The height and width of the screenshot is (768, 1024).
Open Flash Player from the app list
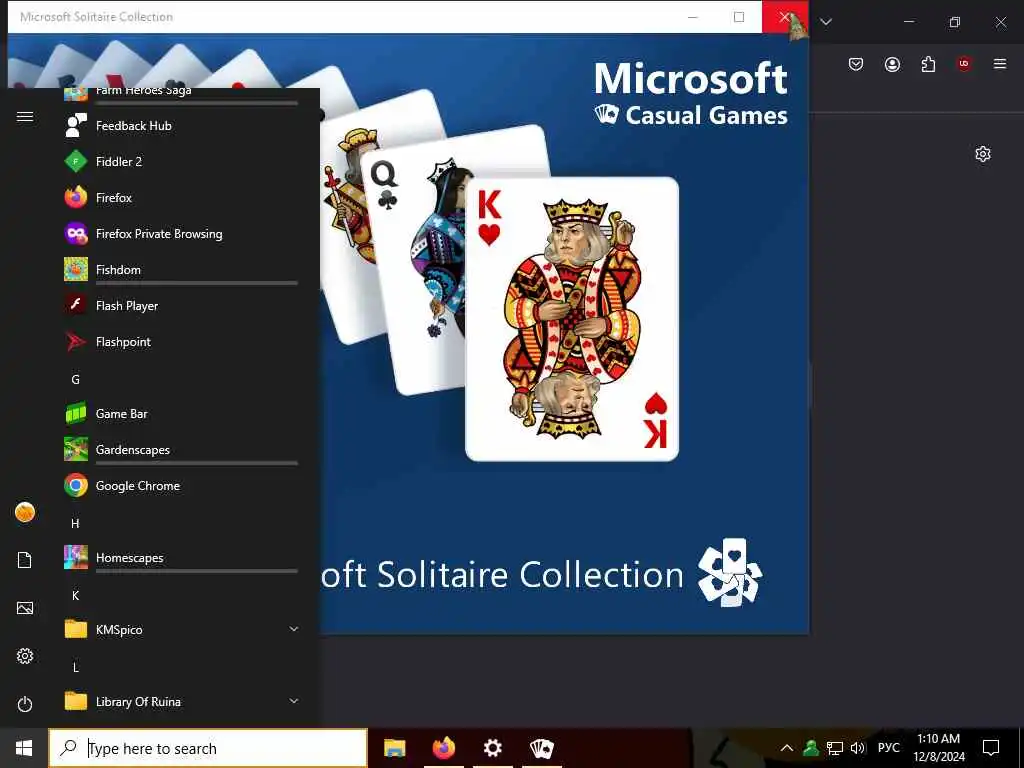pos(182,305)
